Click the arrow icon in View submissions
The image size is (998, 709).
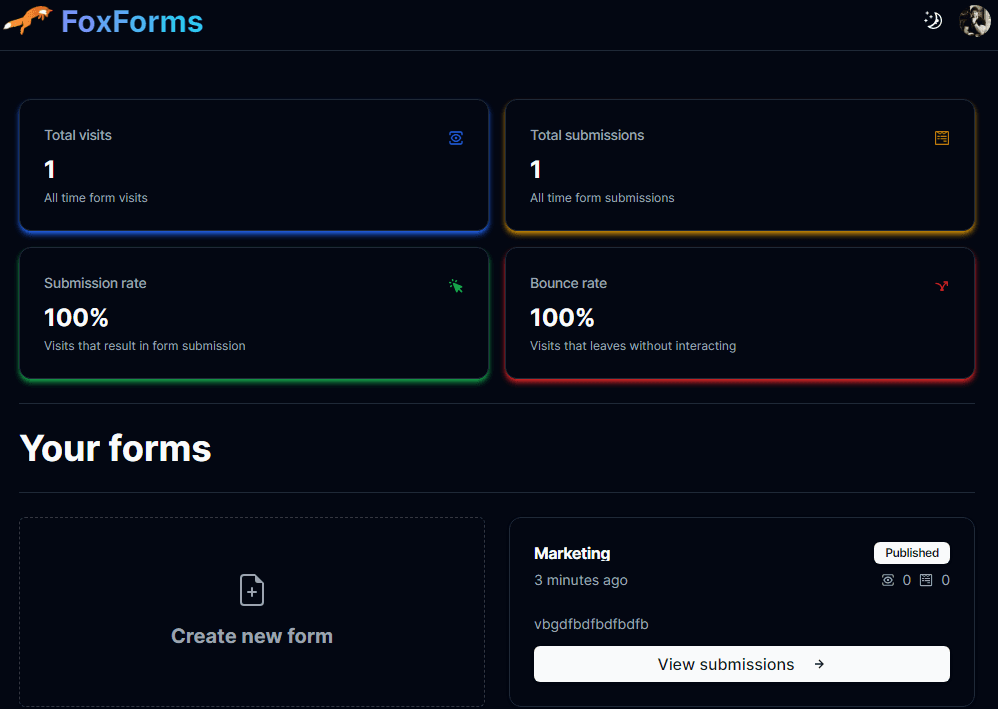click(819, 664)
